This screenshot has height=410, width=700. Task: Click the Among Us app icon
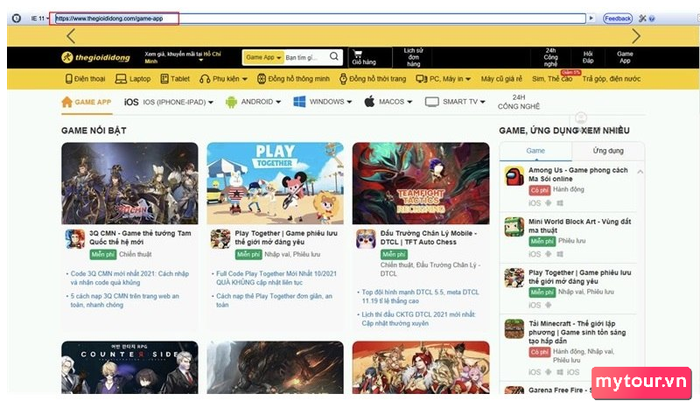(514, 176)
